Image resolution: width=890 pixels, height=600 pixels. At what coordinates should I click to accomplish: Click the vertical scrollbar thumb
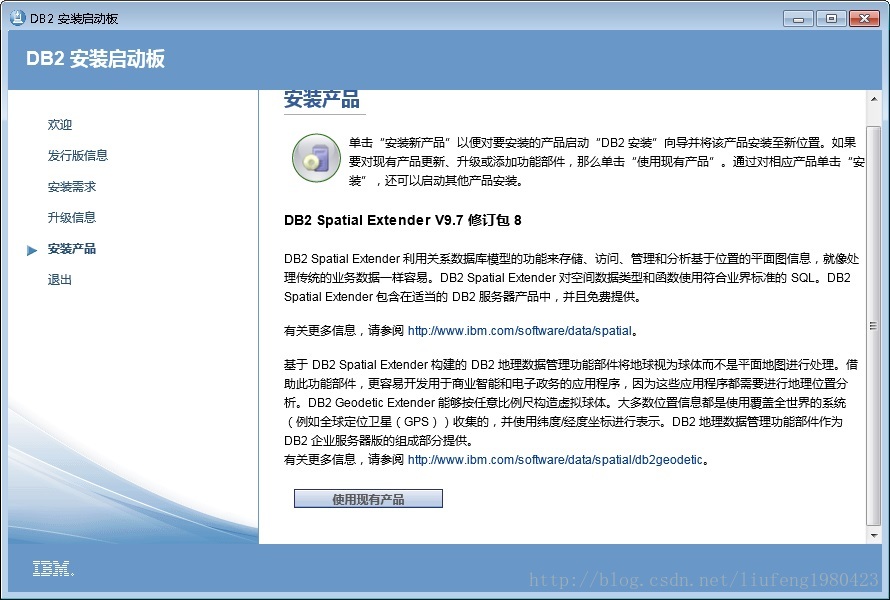tap(874, 326)
